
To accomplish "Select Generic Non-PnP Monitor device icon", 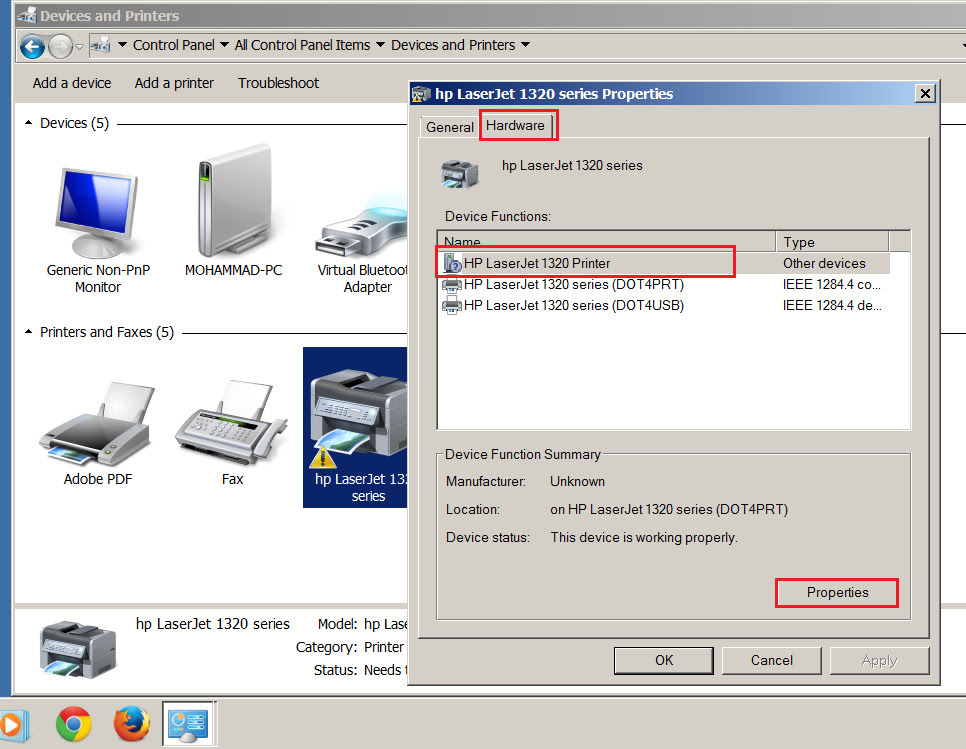I will tap(98, 213).
